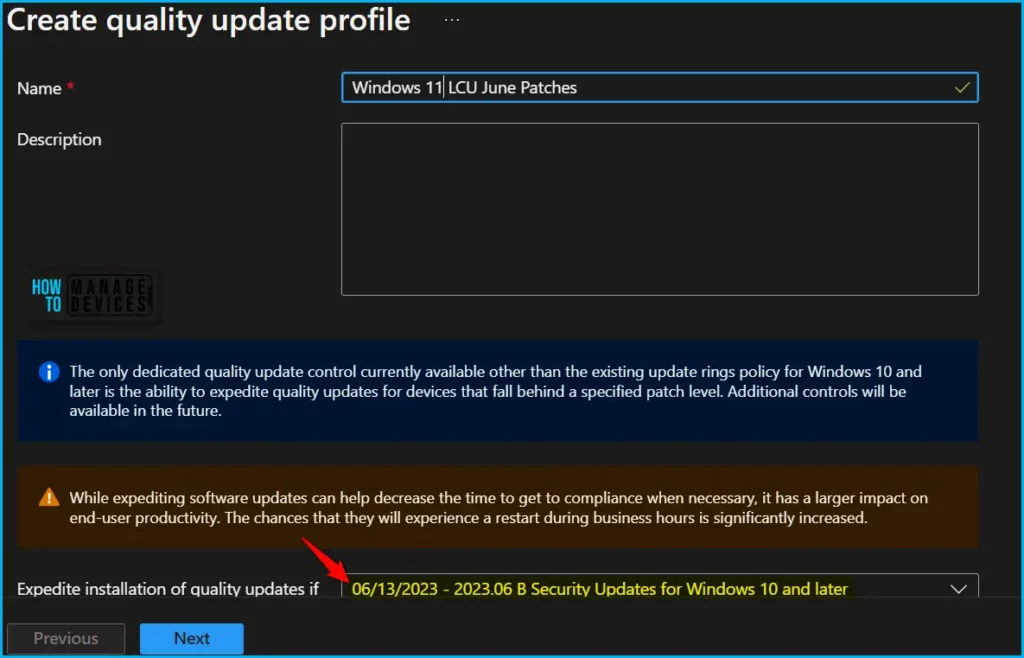Click the blue info icon in banner
The width and height of the screenshot is (1024, 658).
coord(49,373)
